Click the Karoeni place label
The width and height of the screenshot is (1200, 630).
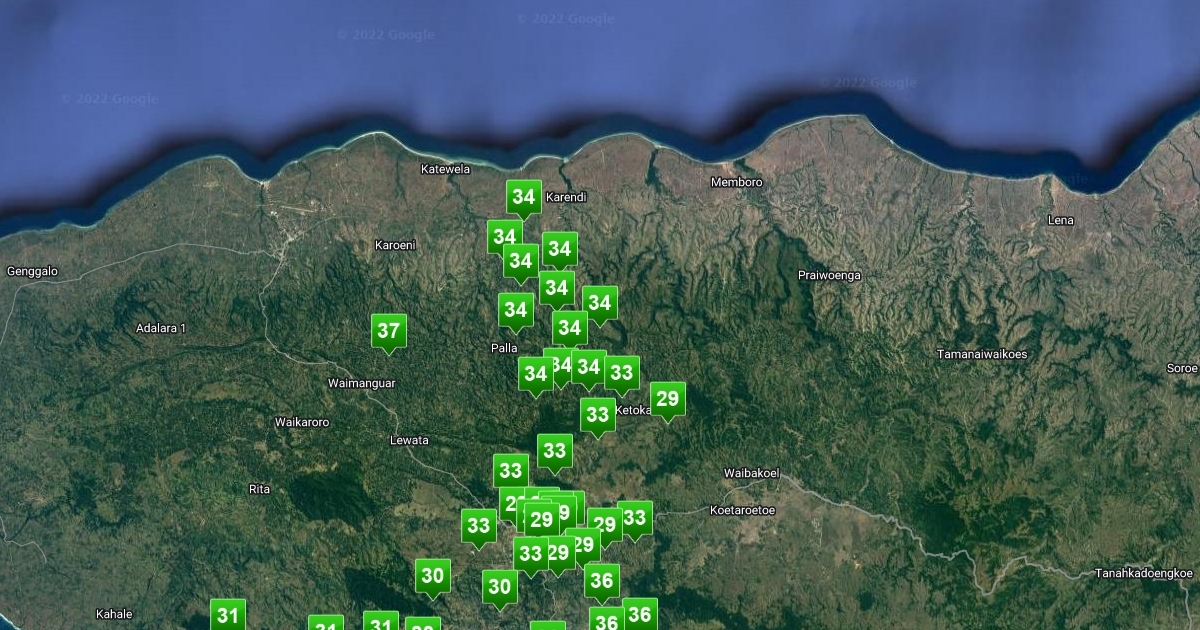click(395, 245)
